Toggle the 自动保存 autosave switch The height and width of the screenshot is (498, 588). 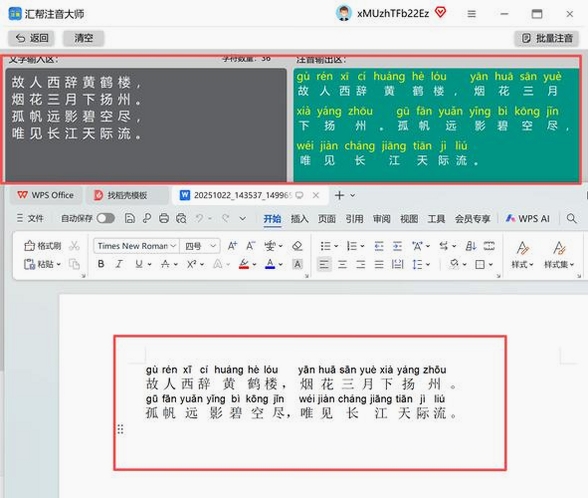pyautogui.click(x=105, y=218)
